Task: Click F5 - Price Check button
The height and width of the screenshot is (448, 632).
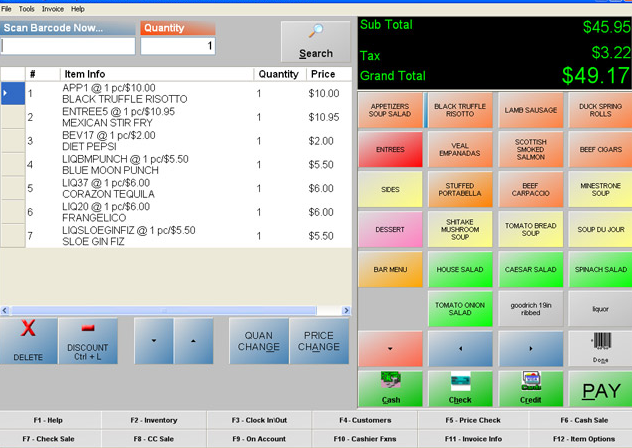Action: [x=473, y=420]
